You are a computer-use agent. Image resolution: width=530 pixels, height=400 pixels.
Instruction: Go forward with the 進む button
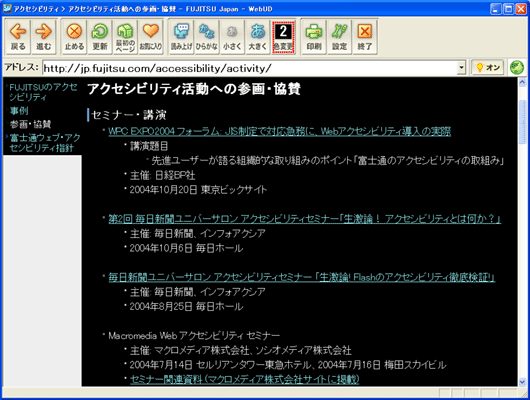coord(44,37)
